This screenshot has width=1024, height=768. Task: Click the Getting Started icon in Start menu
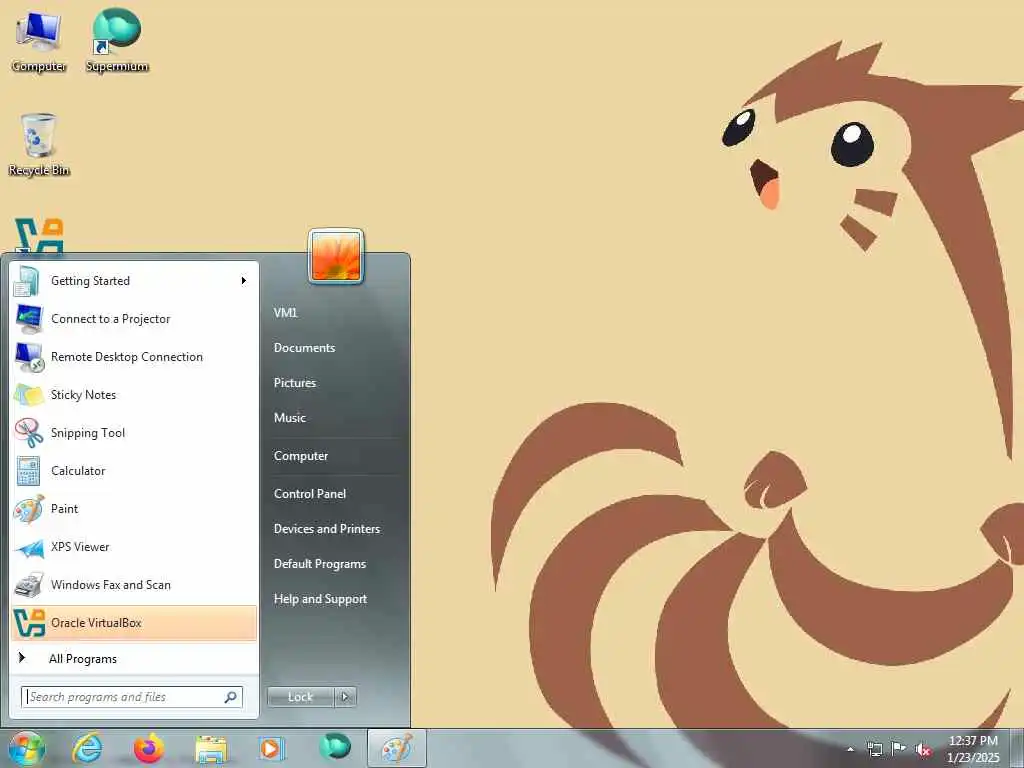pos(27,281)
